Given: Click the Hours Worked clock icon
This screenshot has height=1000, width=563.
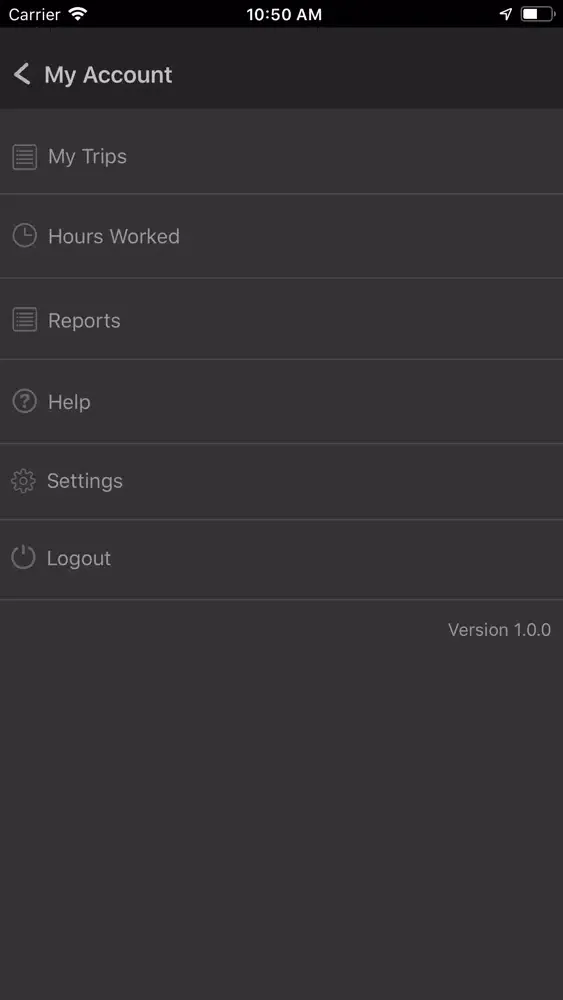Looking at the screenshot, I should pyautogui.click(x=24, y=236).
